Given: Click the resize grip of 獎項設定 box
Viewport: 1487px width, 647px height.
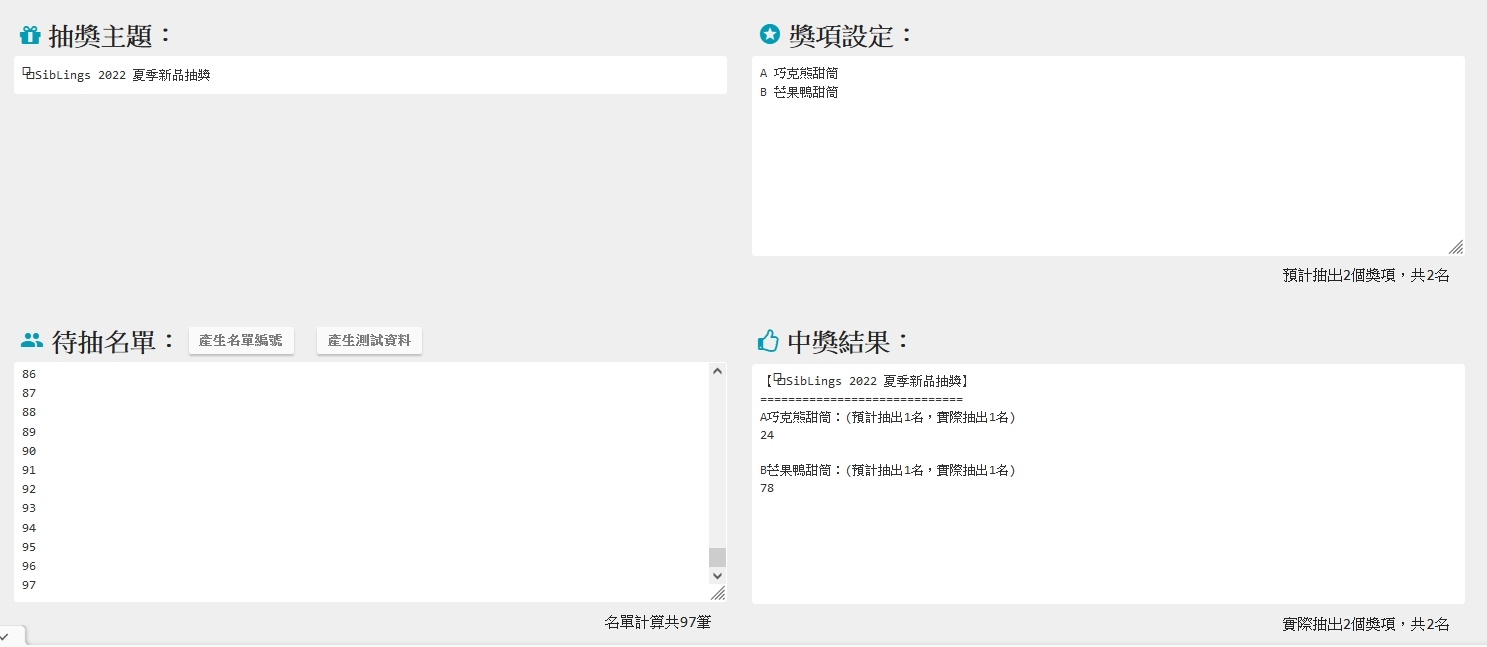Looking at the screenshot, I should coord(1456,247).
